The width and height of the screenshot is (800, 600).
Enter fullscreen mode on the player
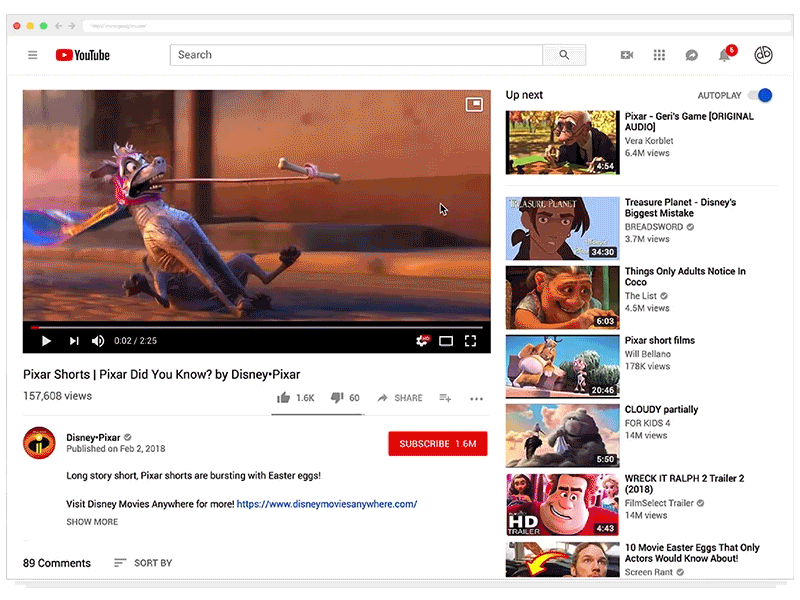pos(470,341)
